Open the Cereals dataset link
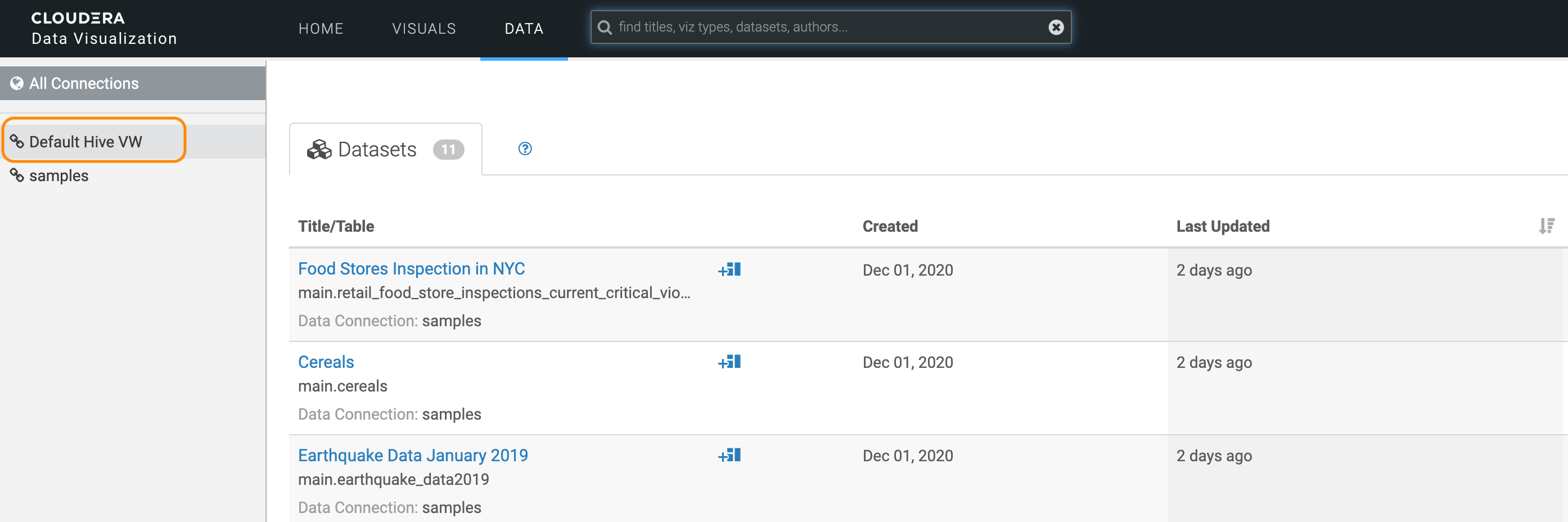This screenshot has height=522, width=1568. point(326,361)
